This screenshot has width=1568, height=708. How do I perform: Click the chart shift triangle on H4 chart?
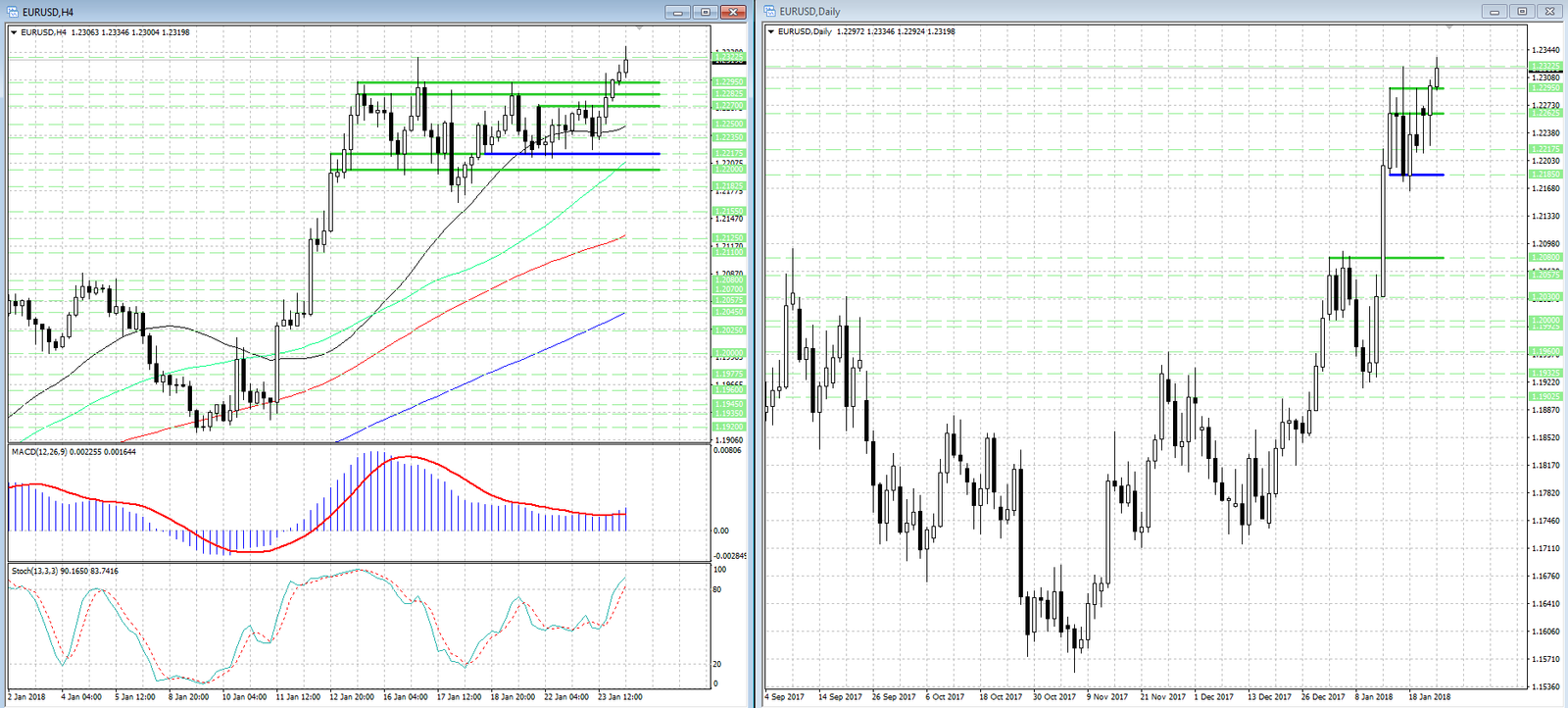pyautogui.click(x=640, y=27)
